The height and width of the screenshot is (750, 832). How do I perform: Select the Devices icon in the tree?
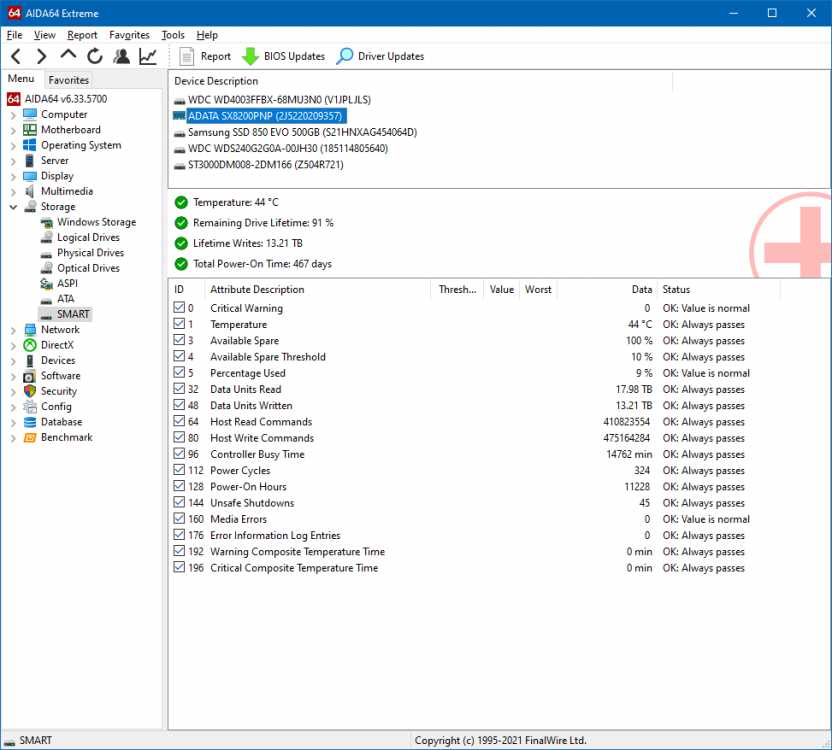pos(30,360)
